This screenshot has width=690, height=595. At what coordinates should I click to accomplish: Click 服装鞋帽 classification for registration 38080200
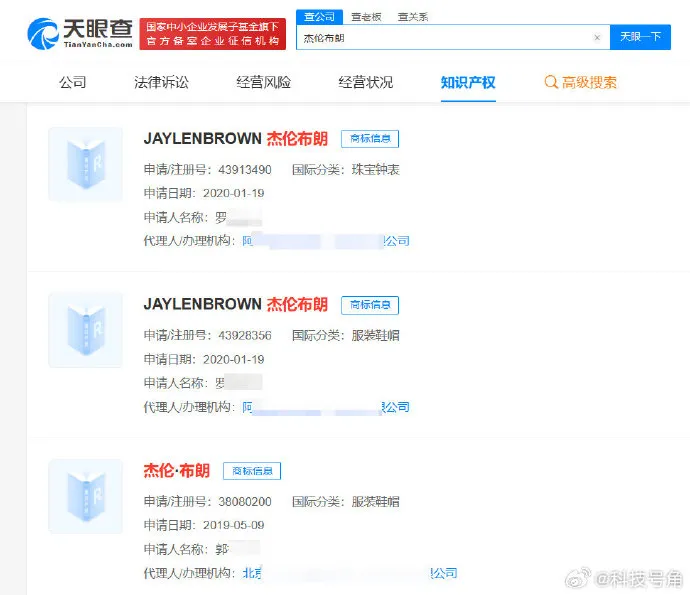tap(375, 502)
